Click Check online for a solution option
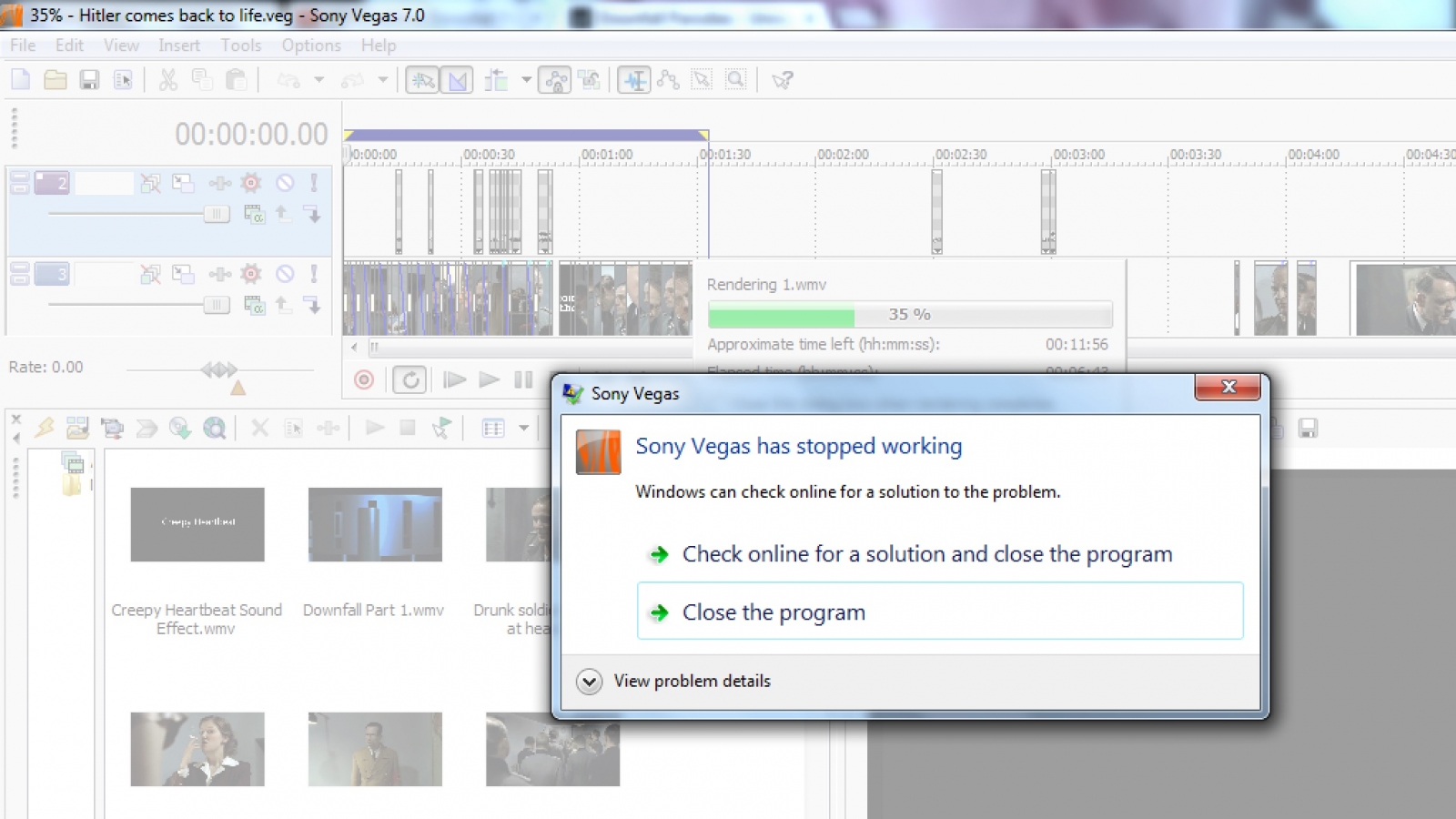1456x819 pixels. (x=926, y=554)
